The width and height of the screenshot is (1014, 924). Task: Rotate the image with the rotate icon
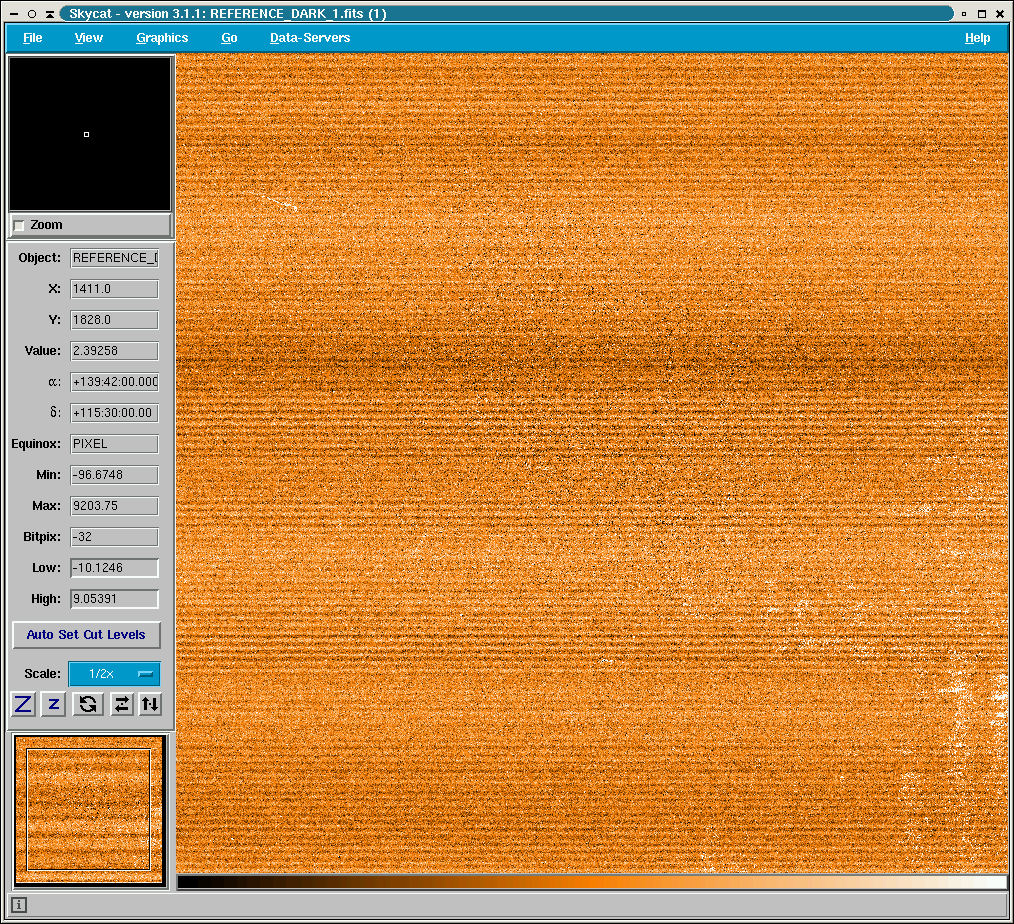88,704
